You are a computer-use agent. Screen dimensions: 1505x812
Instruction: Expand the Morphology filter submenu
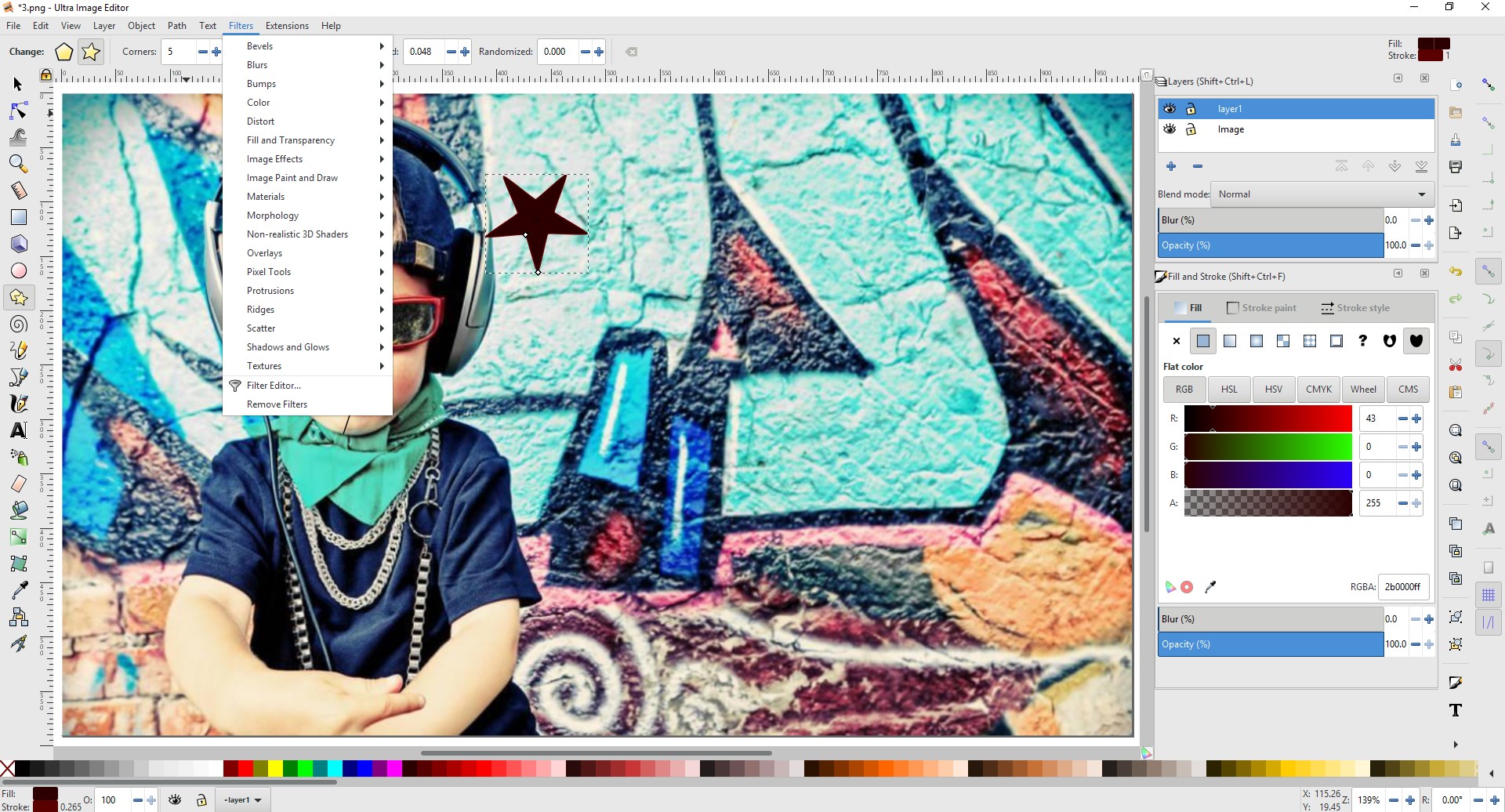(308, 216)
